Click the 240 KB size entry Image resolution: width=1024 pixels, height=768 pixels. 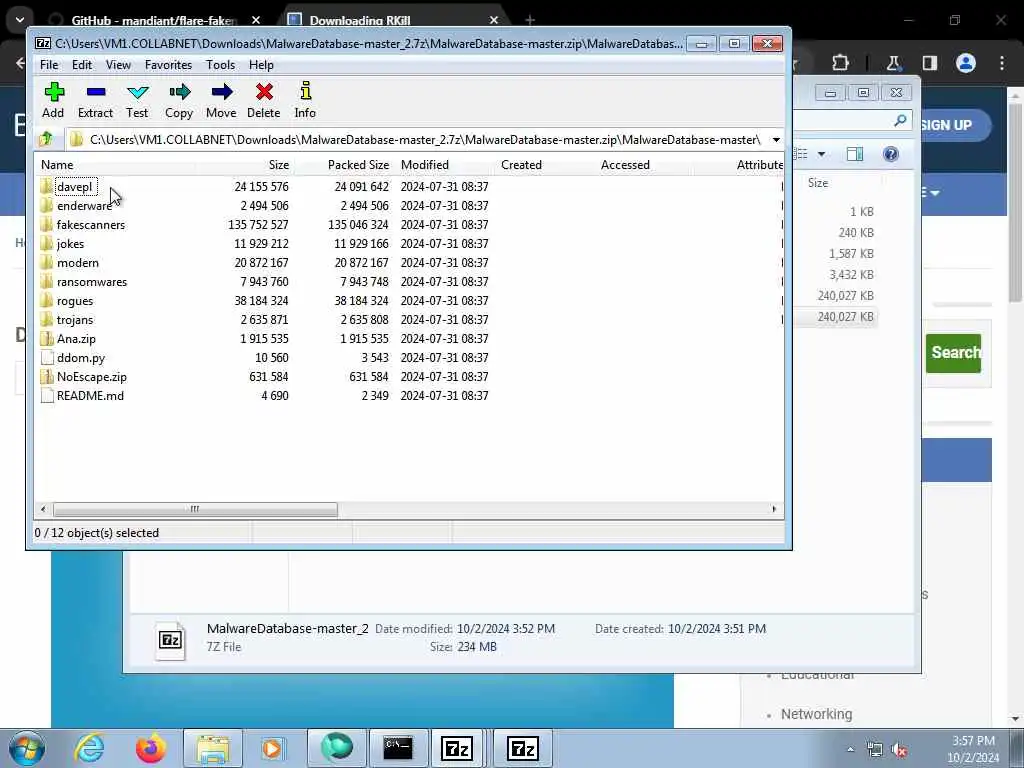(856, 232)
